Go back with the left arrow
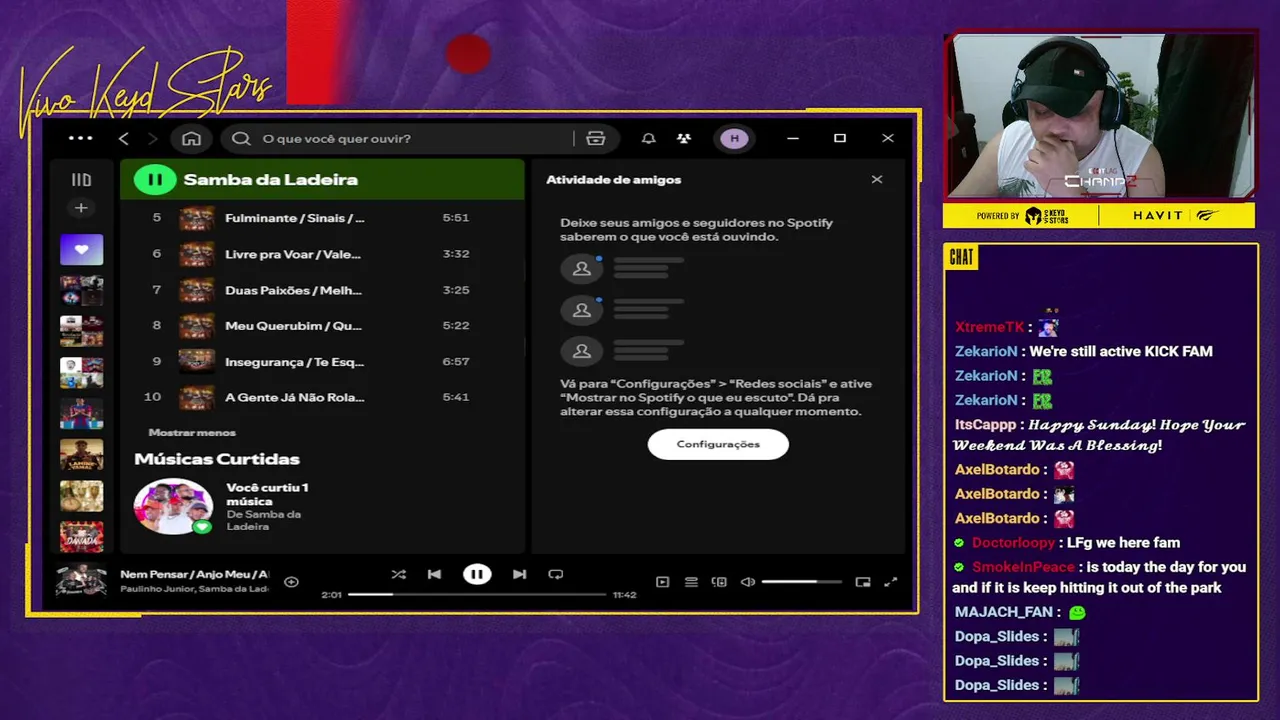This screenshot has width=1280, height=720. click(124, 138)
